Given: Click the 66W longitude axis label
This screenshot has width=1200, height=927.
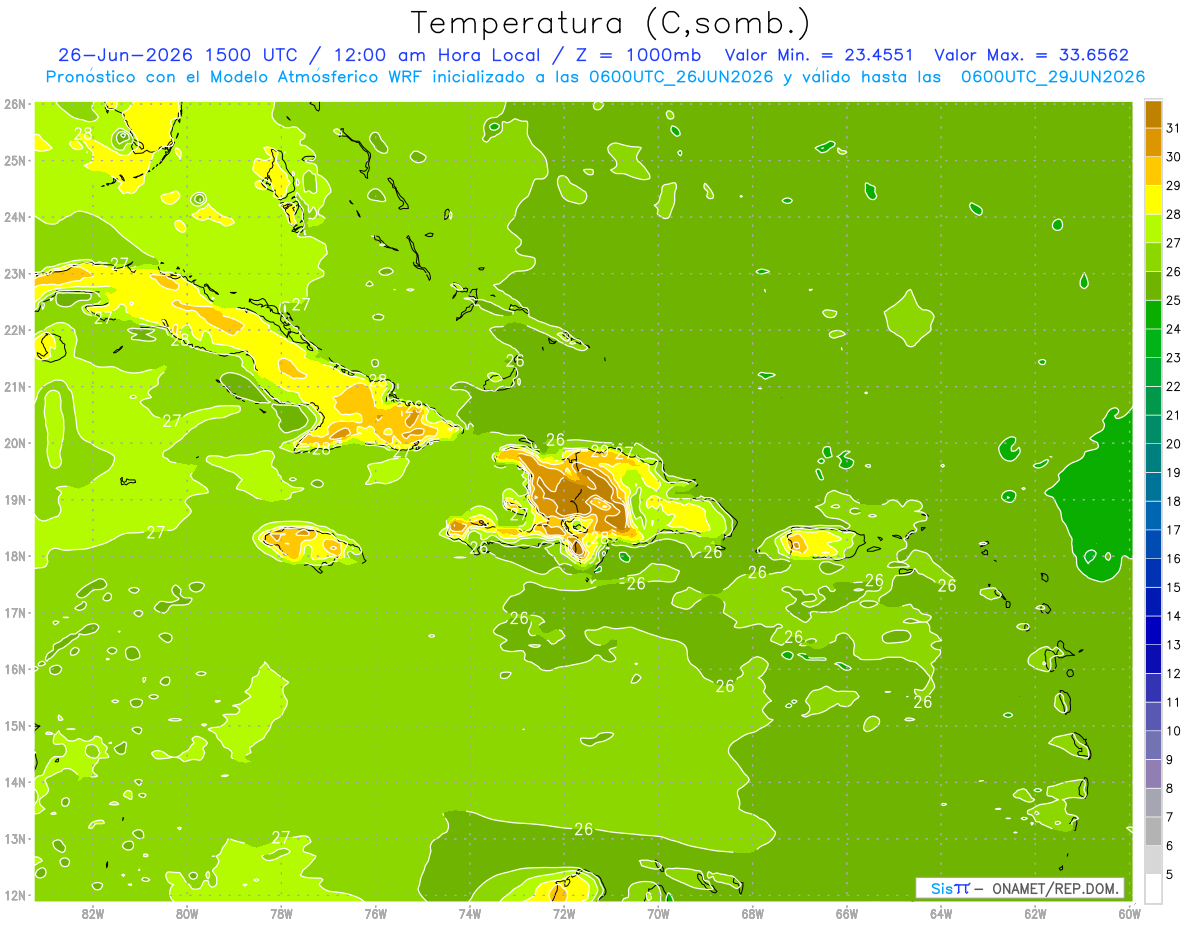Looking at the screenshot, I should tap(847, 913).
